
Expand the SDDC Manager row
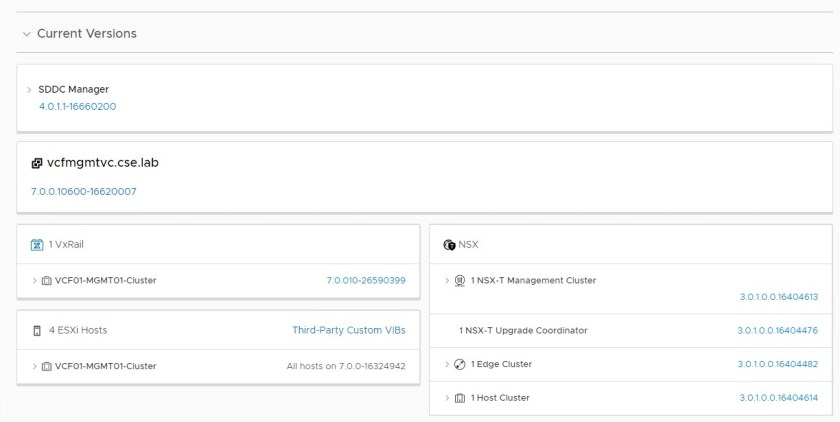tap(30, 89)
